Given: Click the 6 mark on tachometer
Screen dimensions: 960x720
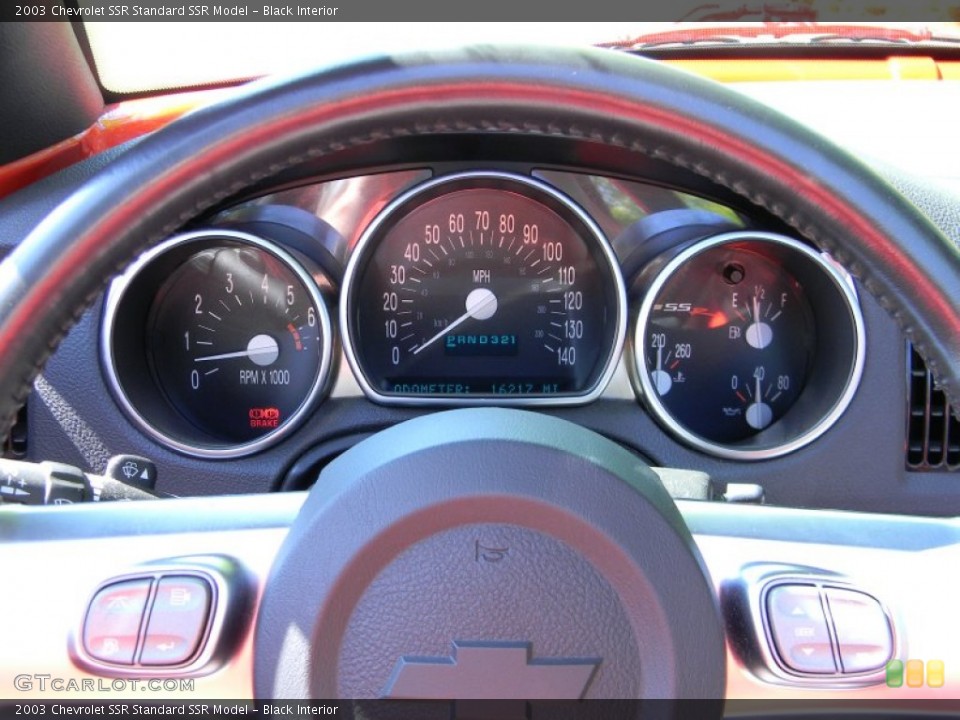Looking at the screenshot, I should pos(311,317).
